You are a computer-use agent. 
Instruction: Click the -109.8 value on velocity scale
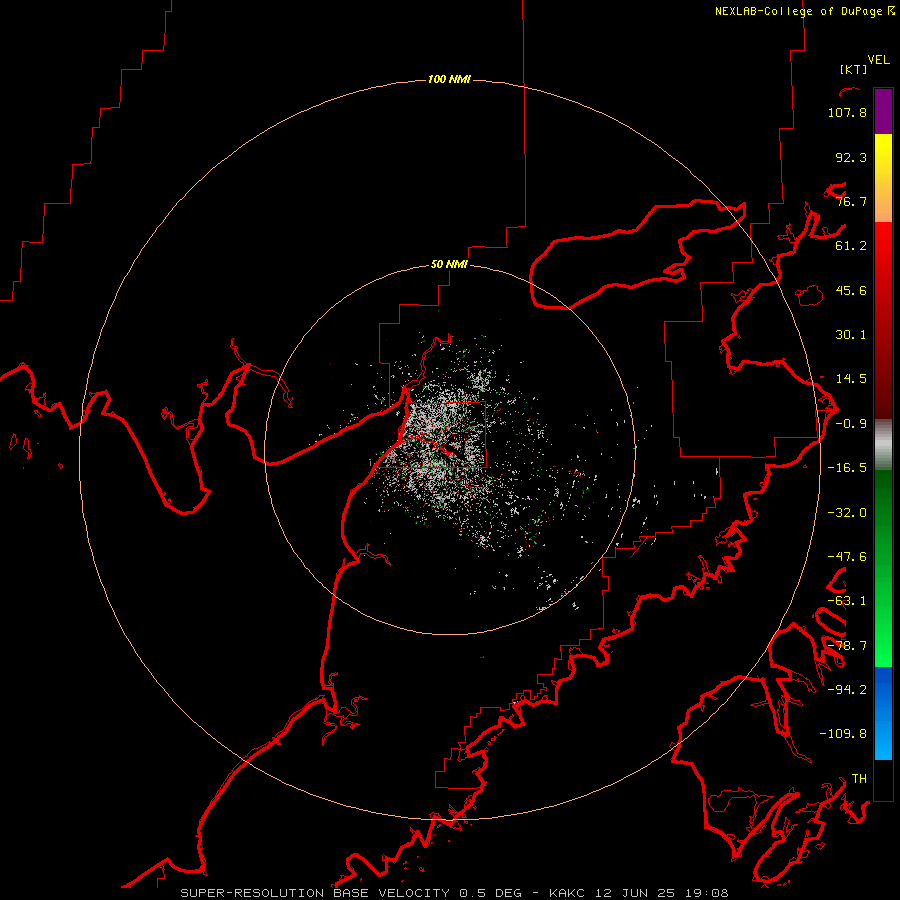[x=843, y=734]
